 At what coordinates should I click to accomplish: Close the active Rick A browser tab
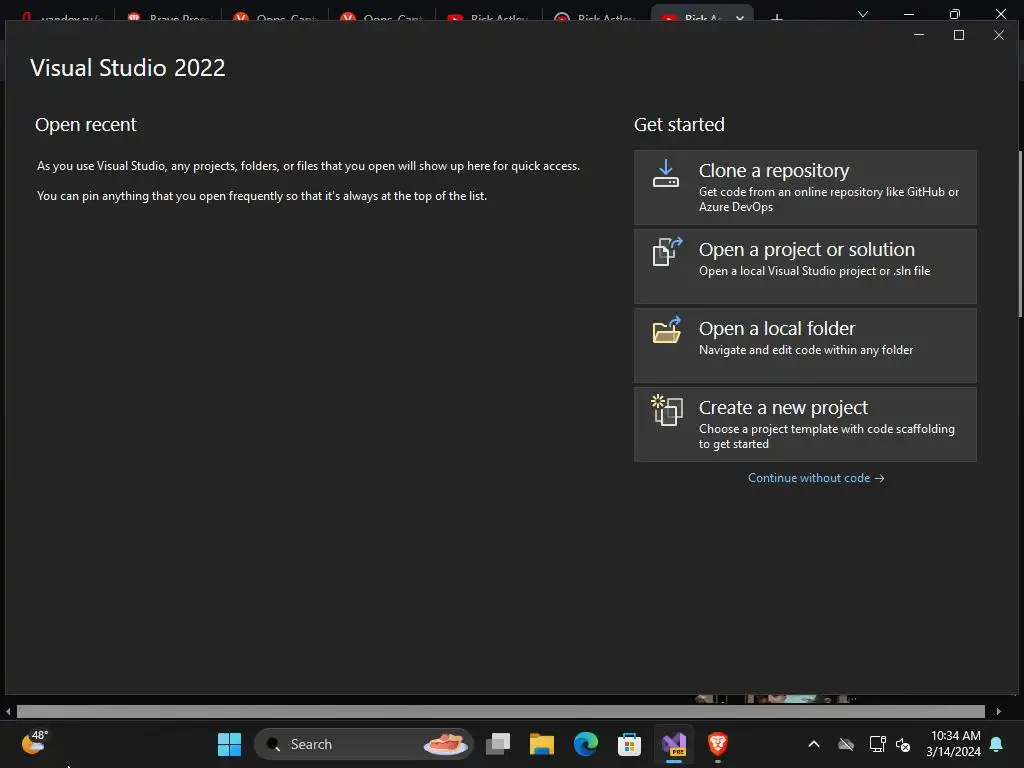pyautogui.click(x=739, y=18)
